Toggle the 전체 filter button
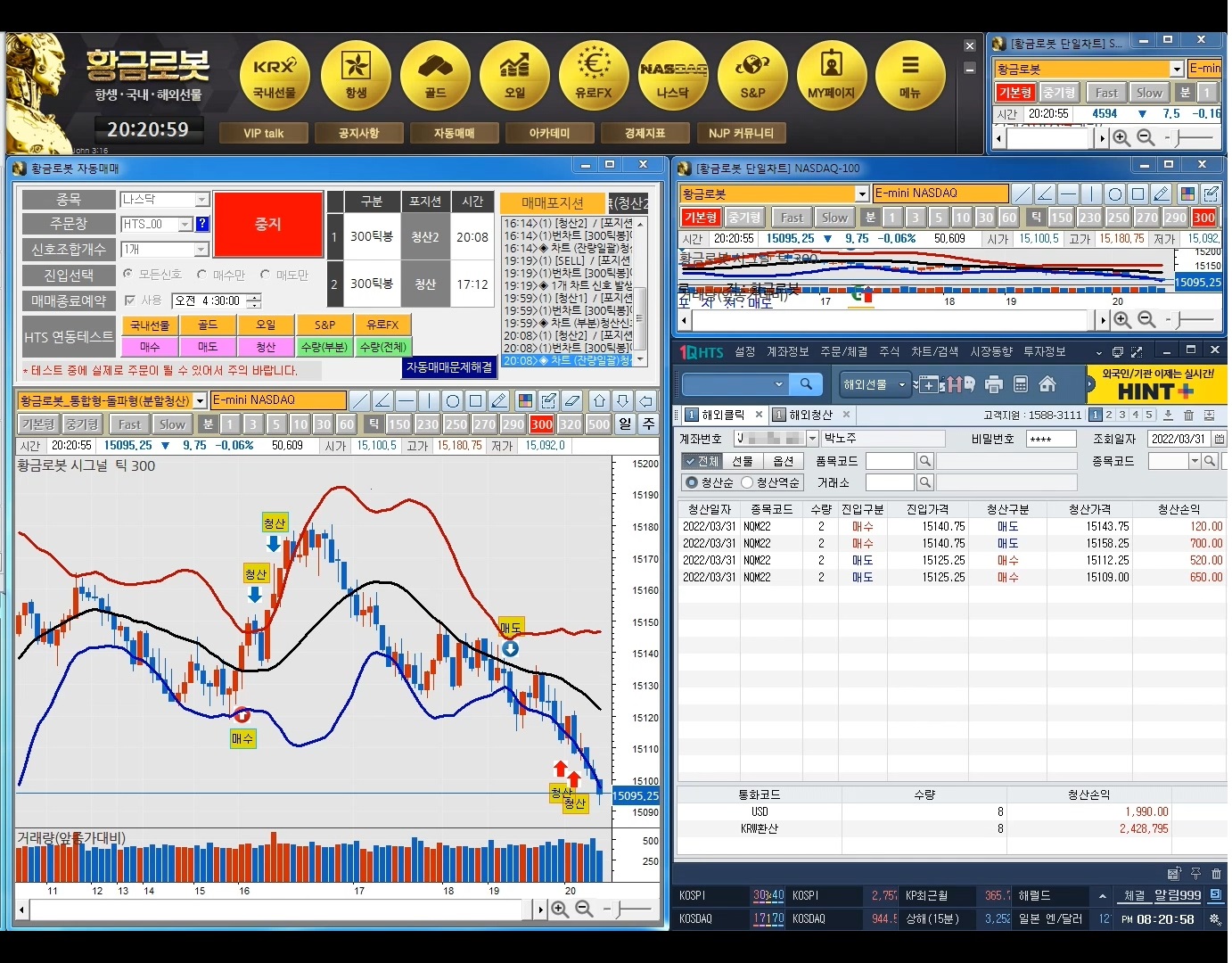Screen dimensions: 1232x963 702,461
